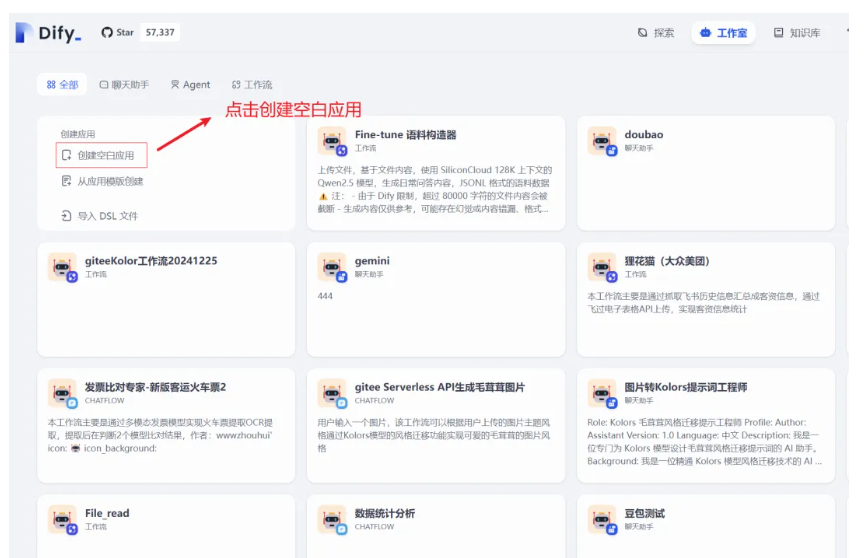Open gitee Serverless API生成毛茸茸图片 title
Screen dimensions: 867x558
click(440, 387)
